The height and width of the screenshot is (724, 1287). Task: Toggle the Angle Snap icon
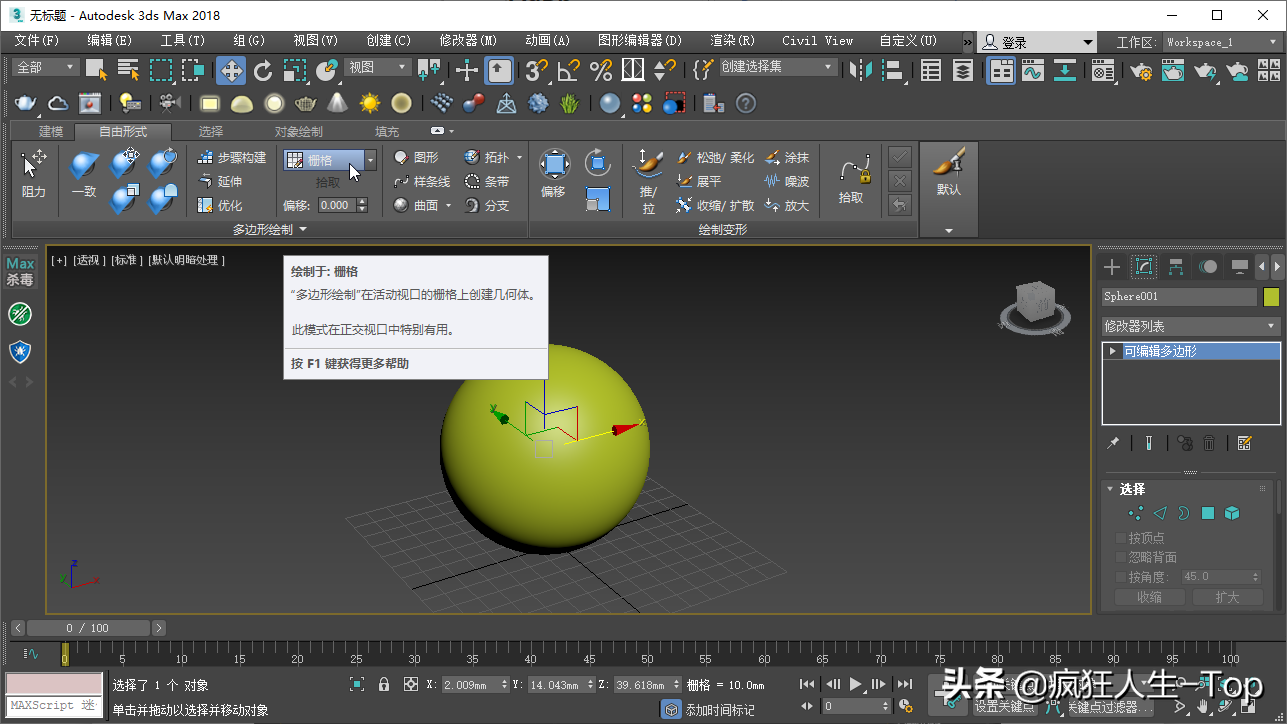coord(568,70)
